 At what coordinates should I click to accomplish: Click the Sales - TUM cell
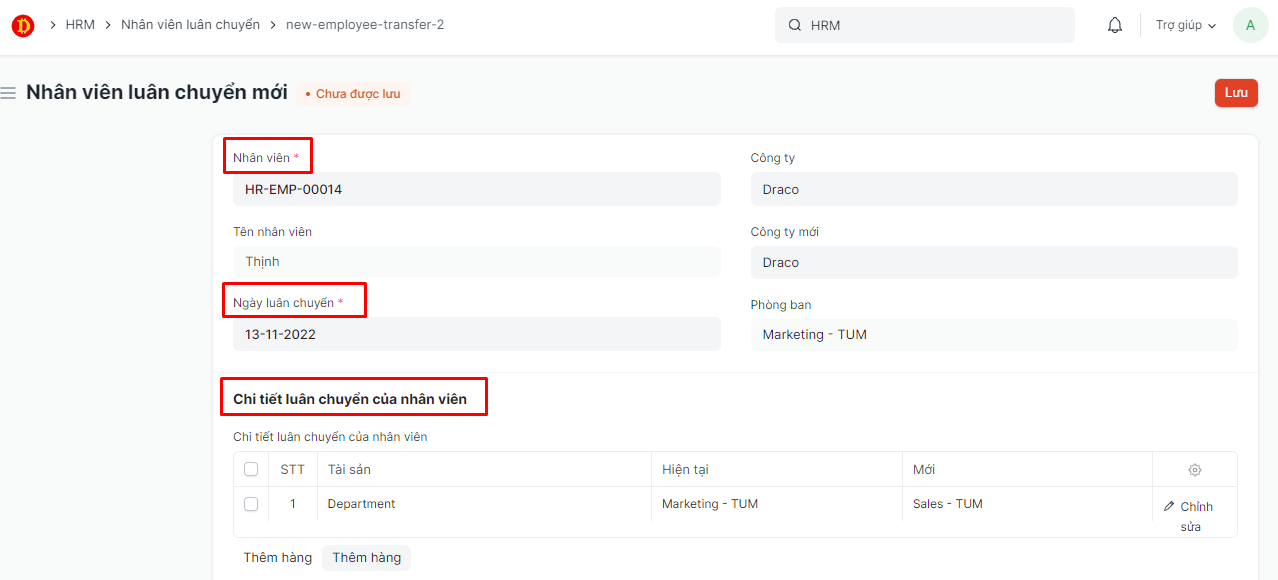[x=1027, y=504]
